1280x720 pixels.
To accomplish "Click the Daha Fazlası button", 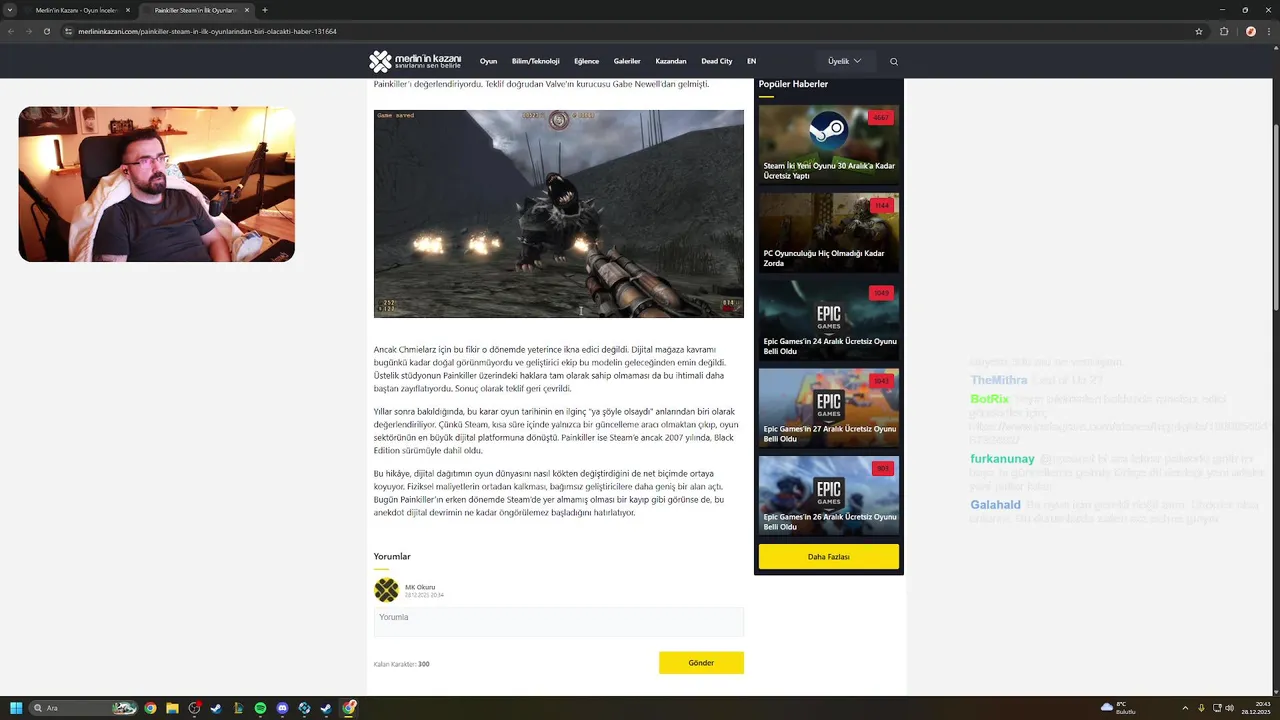I will tap(829, 556).
